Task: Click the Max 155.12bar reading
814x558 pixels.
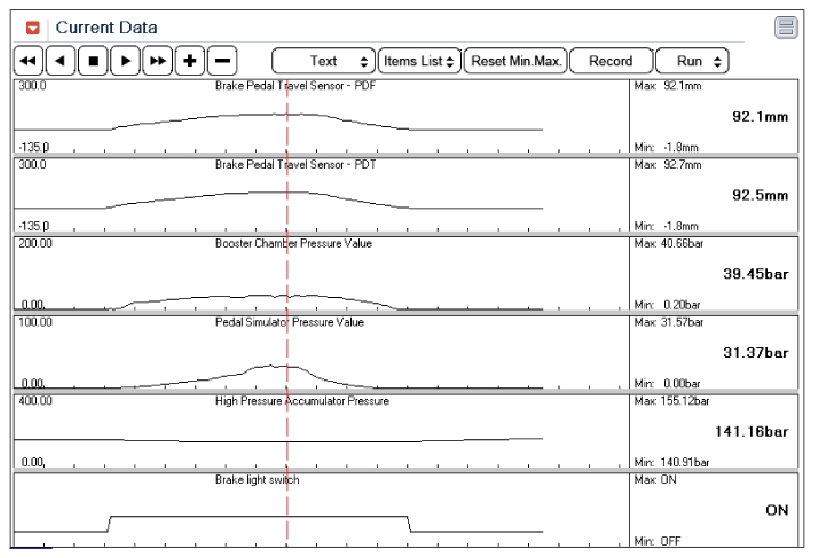Action: (x=672, y=401)
